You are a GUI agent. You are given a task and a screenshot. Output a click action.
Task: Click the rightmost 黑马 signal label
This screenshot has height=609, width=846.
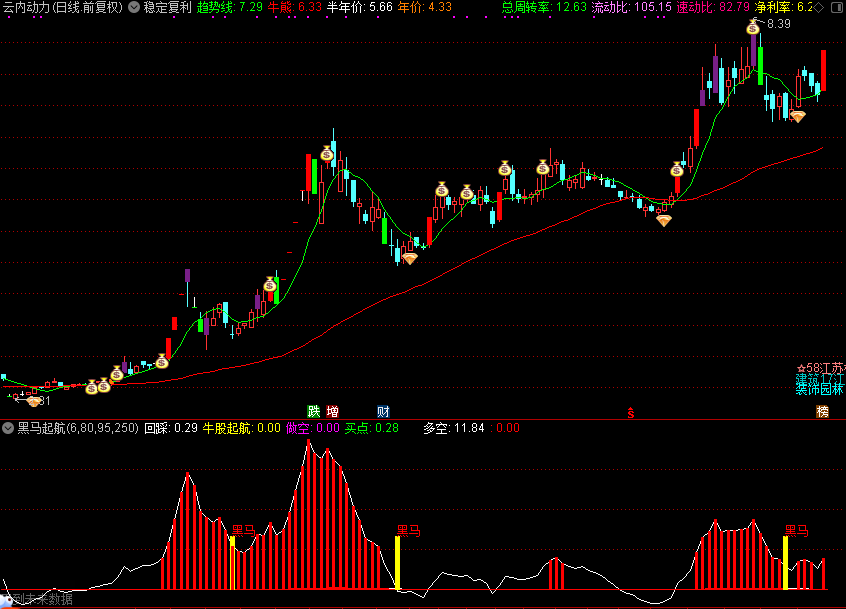[796, 531]
